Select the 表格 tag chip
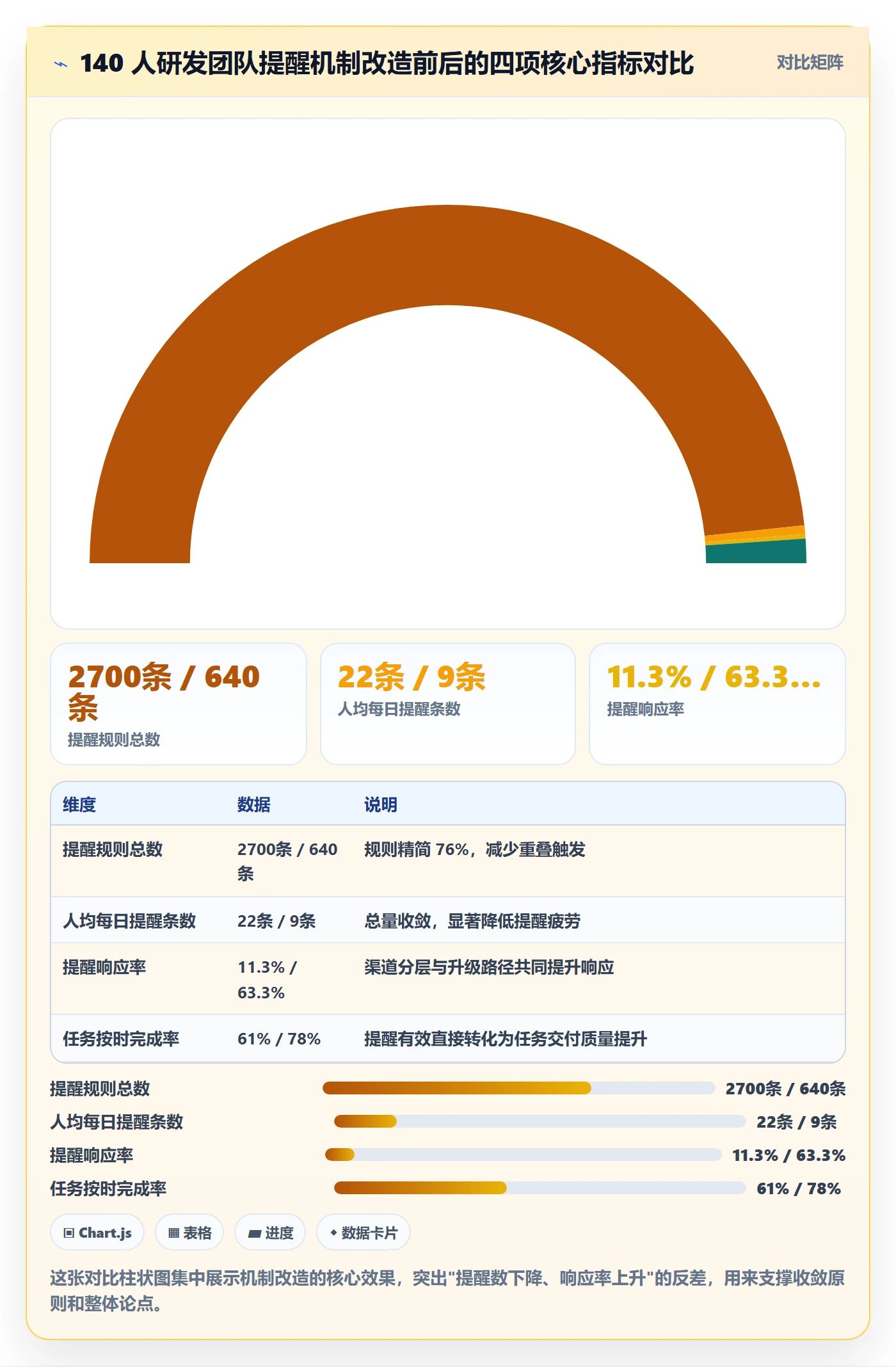 [189, 1232]
